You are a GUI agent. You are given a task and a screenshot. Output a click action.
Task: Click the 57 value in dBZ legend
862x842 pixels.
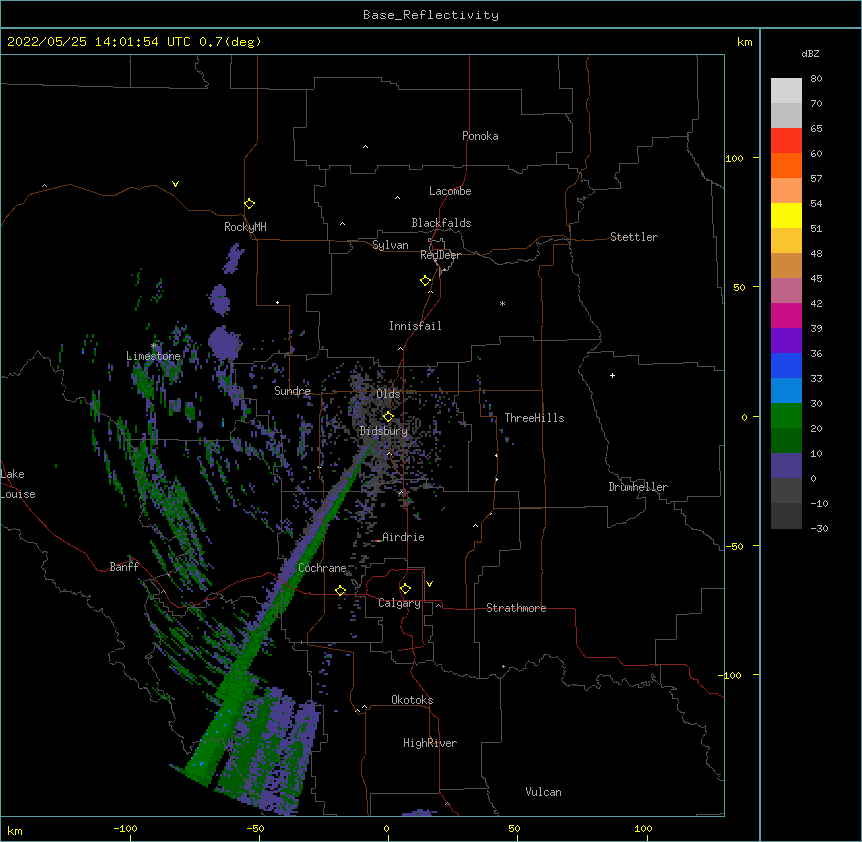pyautogui.click(x=816, y=178)
